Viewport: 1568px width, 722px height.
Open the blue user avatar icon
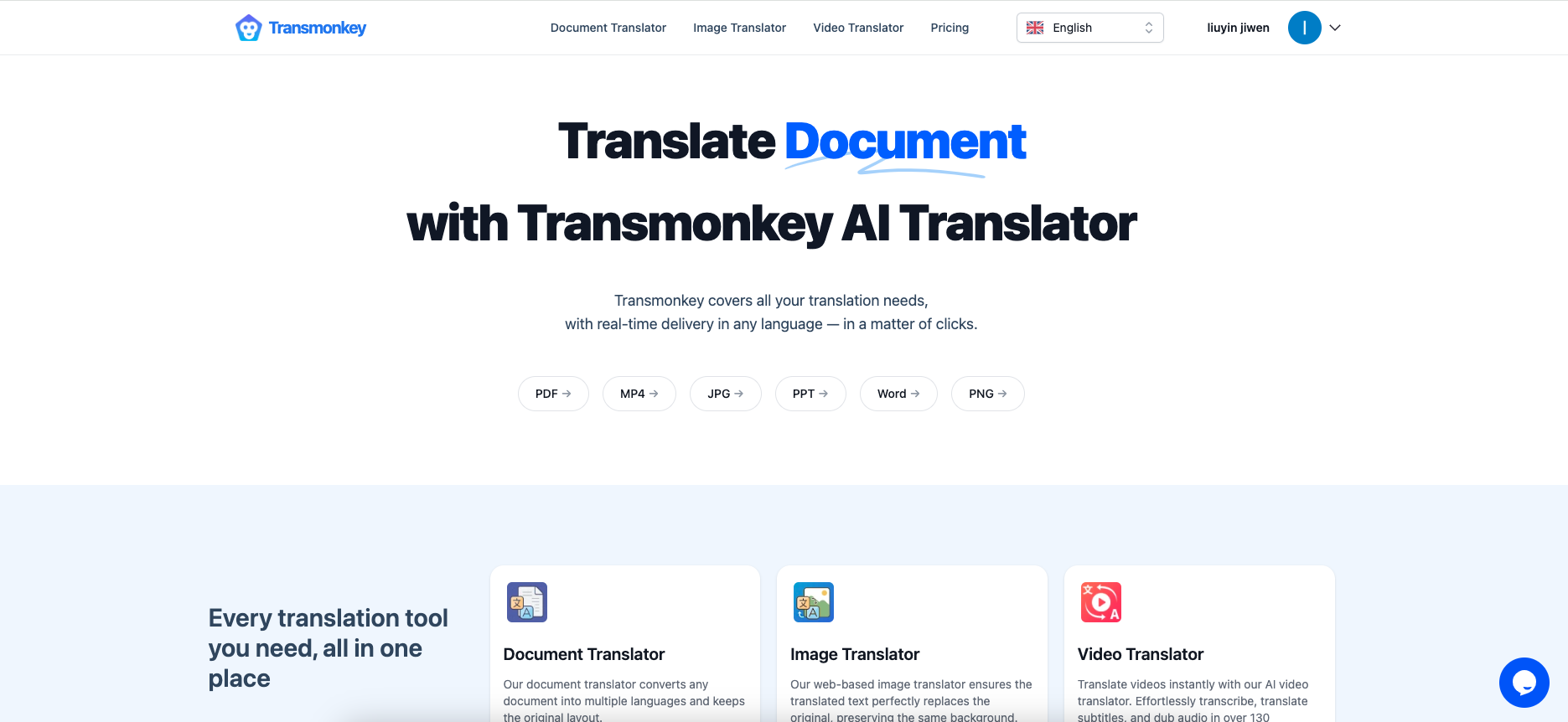[1304, 28]
